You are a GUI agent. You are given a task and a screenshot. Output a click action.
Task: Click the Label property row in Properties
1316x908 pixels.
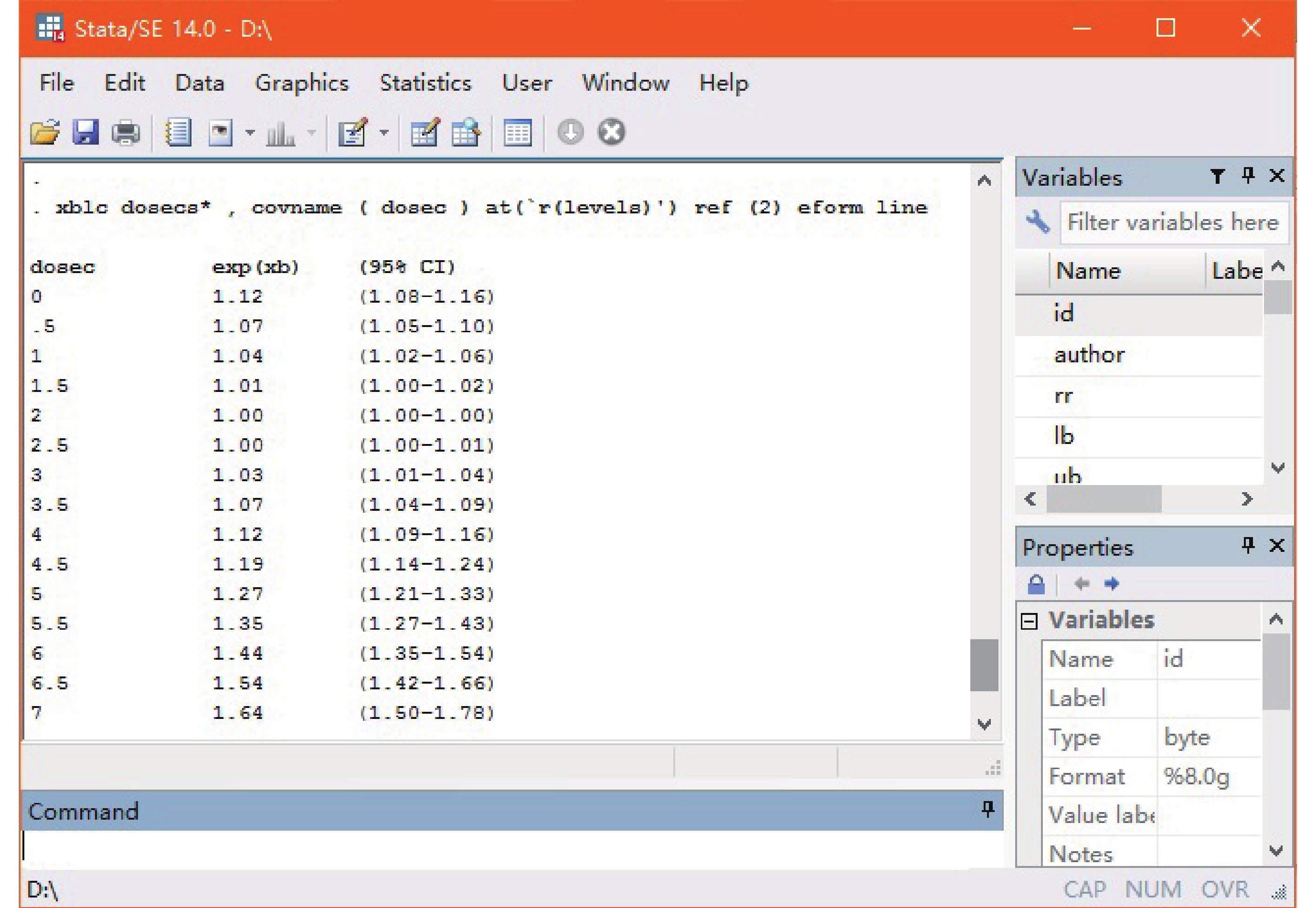[1152, 698]
